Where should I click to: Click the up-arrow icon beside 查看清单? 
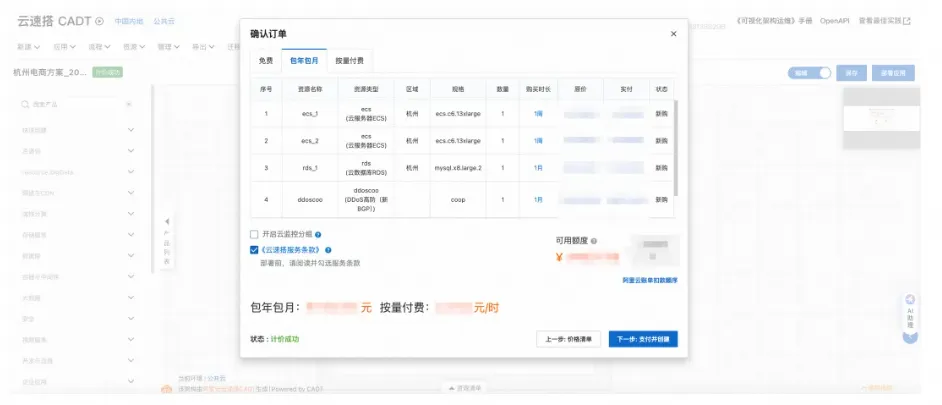[x=451, y=389]
